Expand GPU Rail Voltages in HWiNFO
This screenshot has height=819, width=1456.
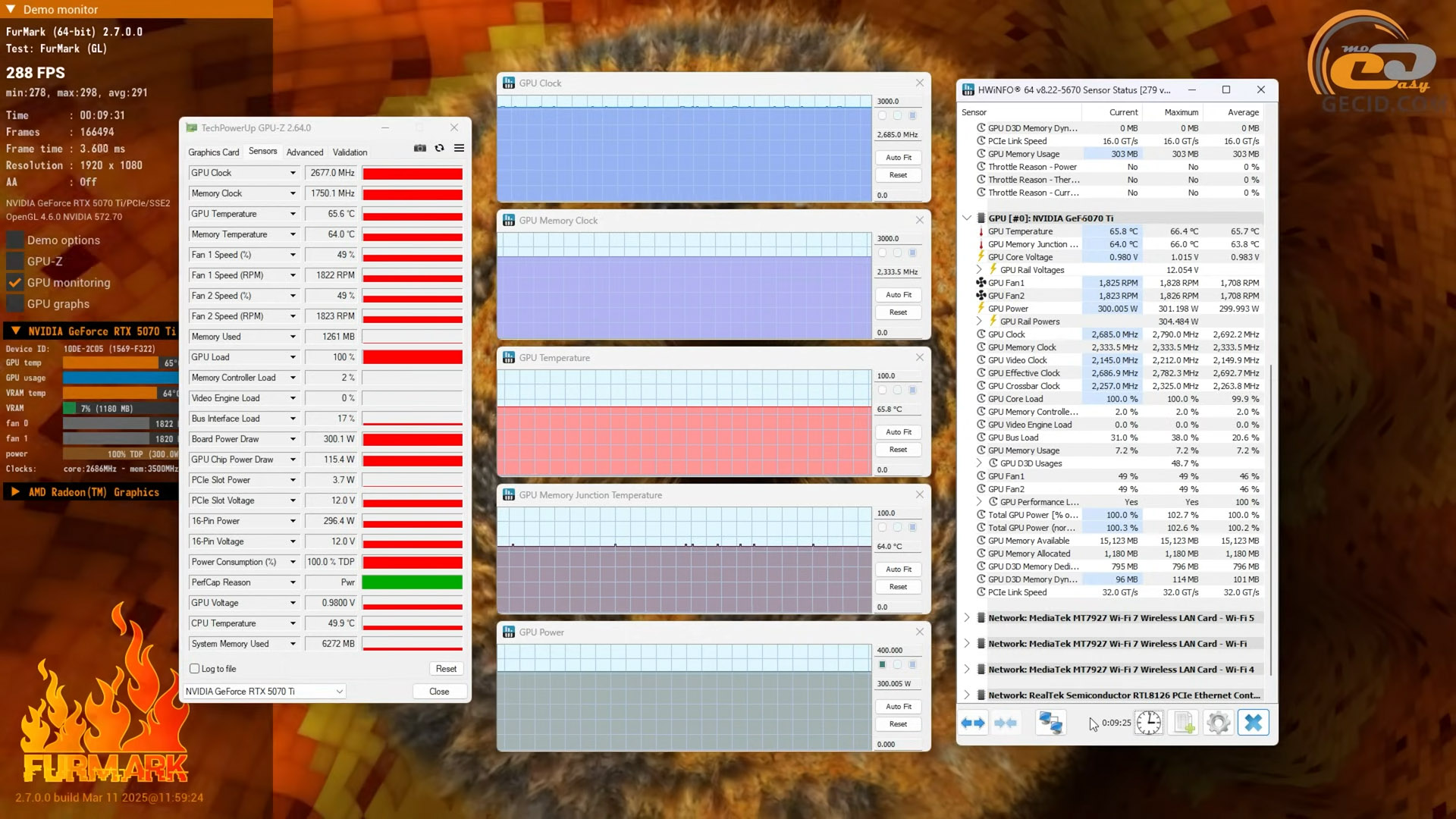click(979, 270)
